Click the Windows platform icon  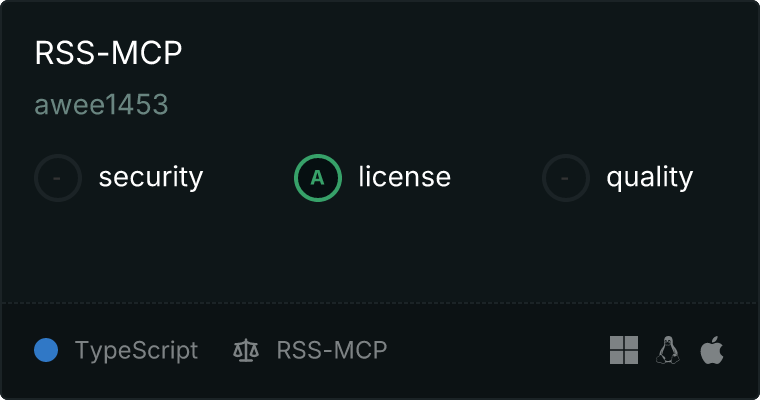pyautogui.click(x=624, y=350)
